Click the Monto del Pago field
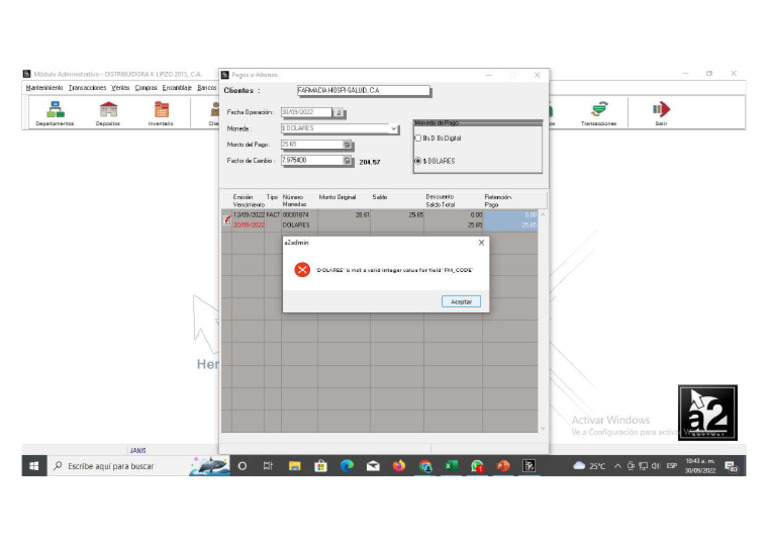 click(312, 145)
